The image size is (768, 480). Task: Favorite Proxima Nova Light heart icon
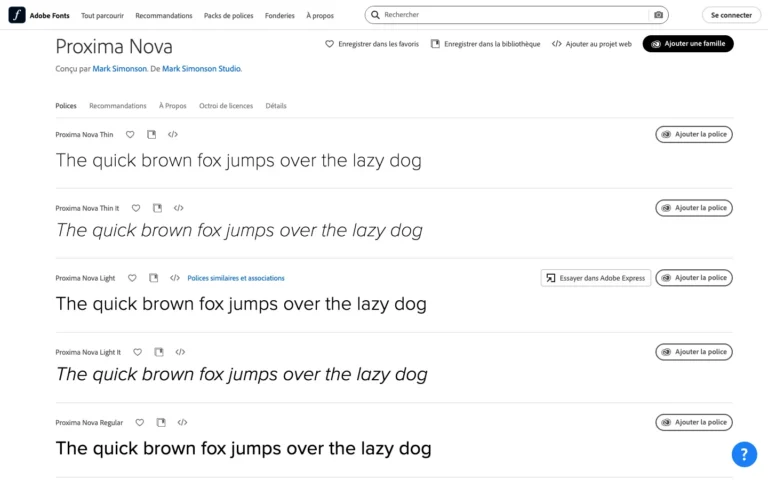132,278
